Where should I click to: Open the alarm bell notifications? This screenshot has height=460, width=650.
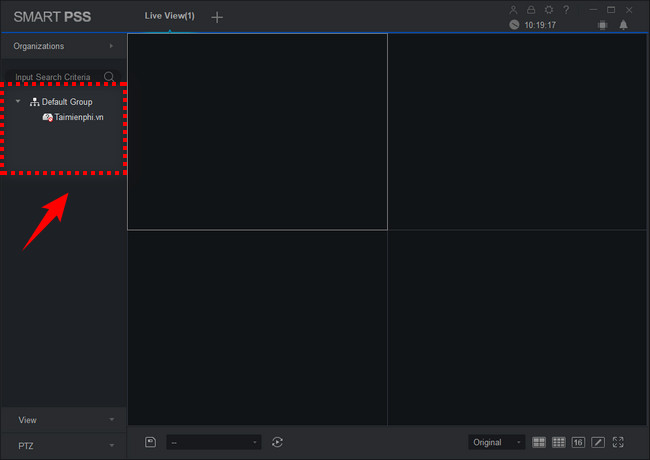[x=623, y=25]
